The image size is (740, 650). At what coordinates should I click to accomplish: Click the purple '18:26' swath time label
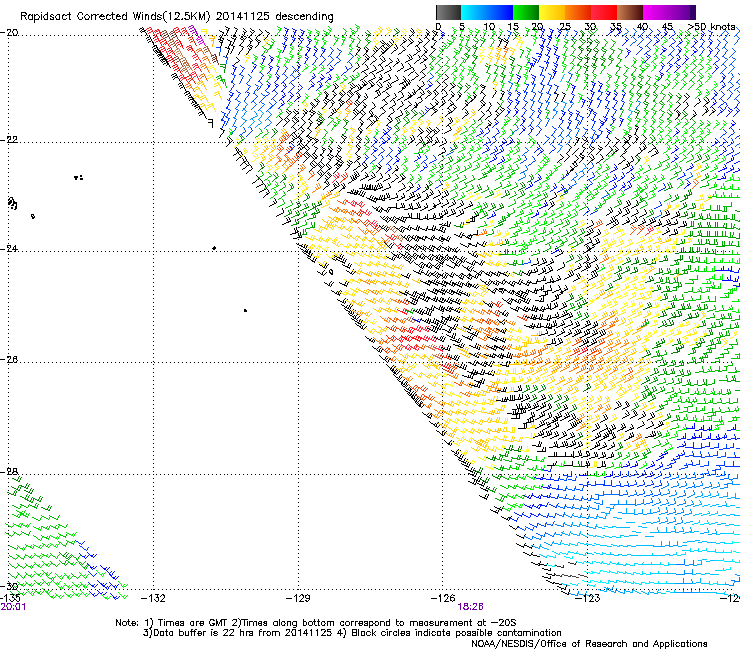click(x=471, y=607)
